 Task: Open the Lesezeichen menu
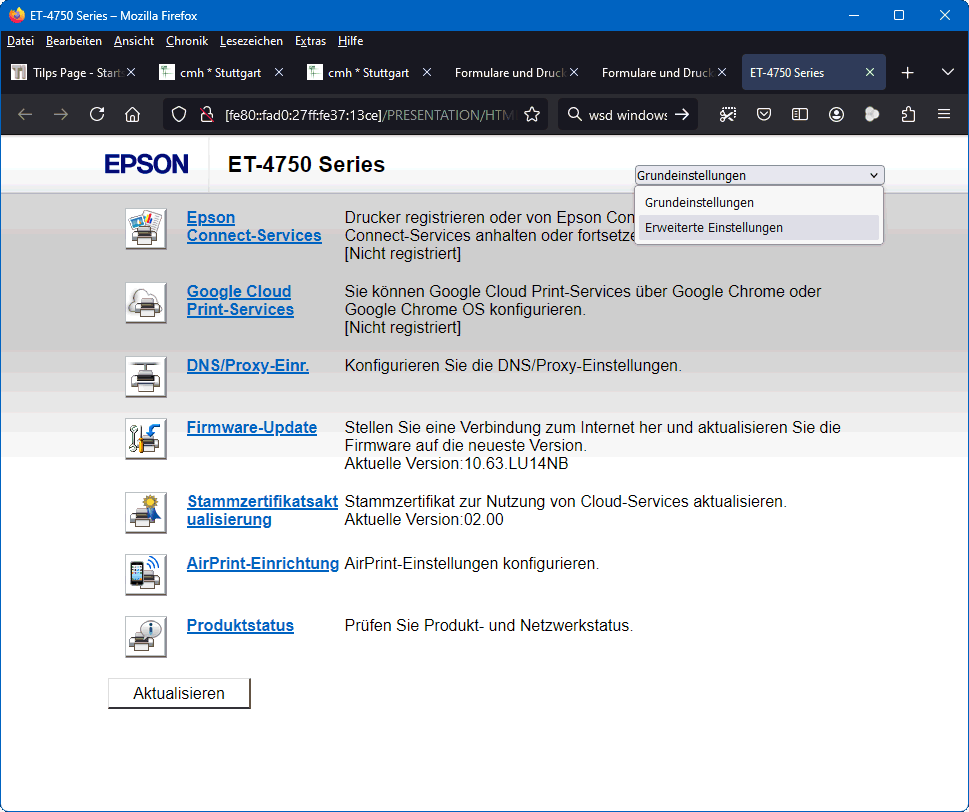[251, 41]
